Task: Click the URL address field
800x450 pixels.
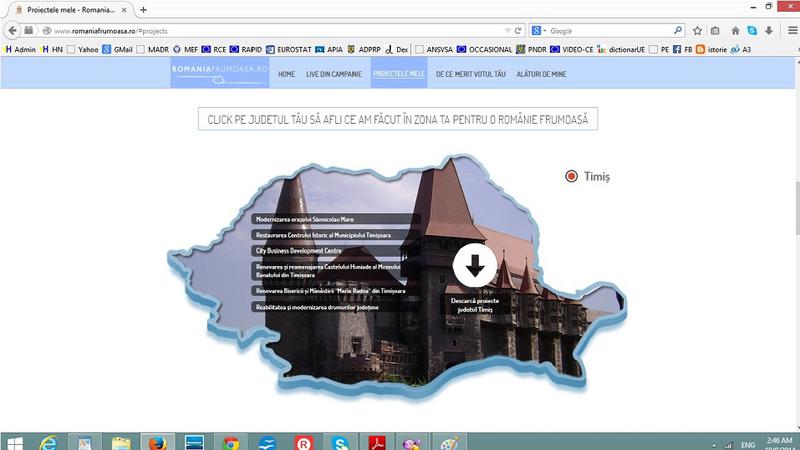Action: click(276, 31)
